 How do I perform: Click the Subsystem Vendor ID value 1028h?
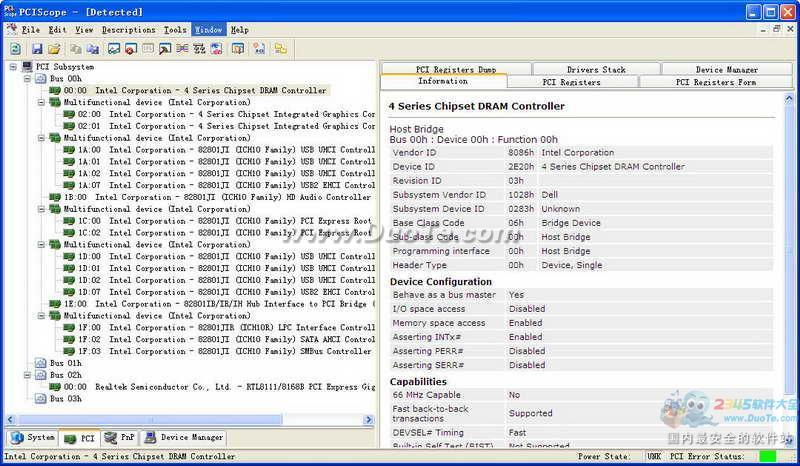tap(521, 195)
